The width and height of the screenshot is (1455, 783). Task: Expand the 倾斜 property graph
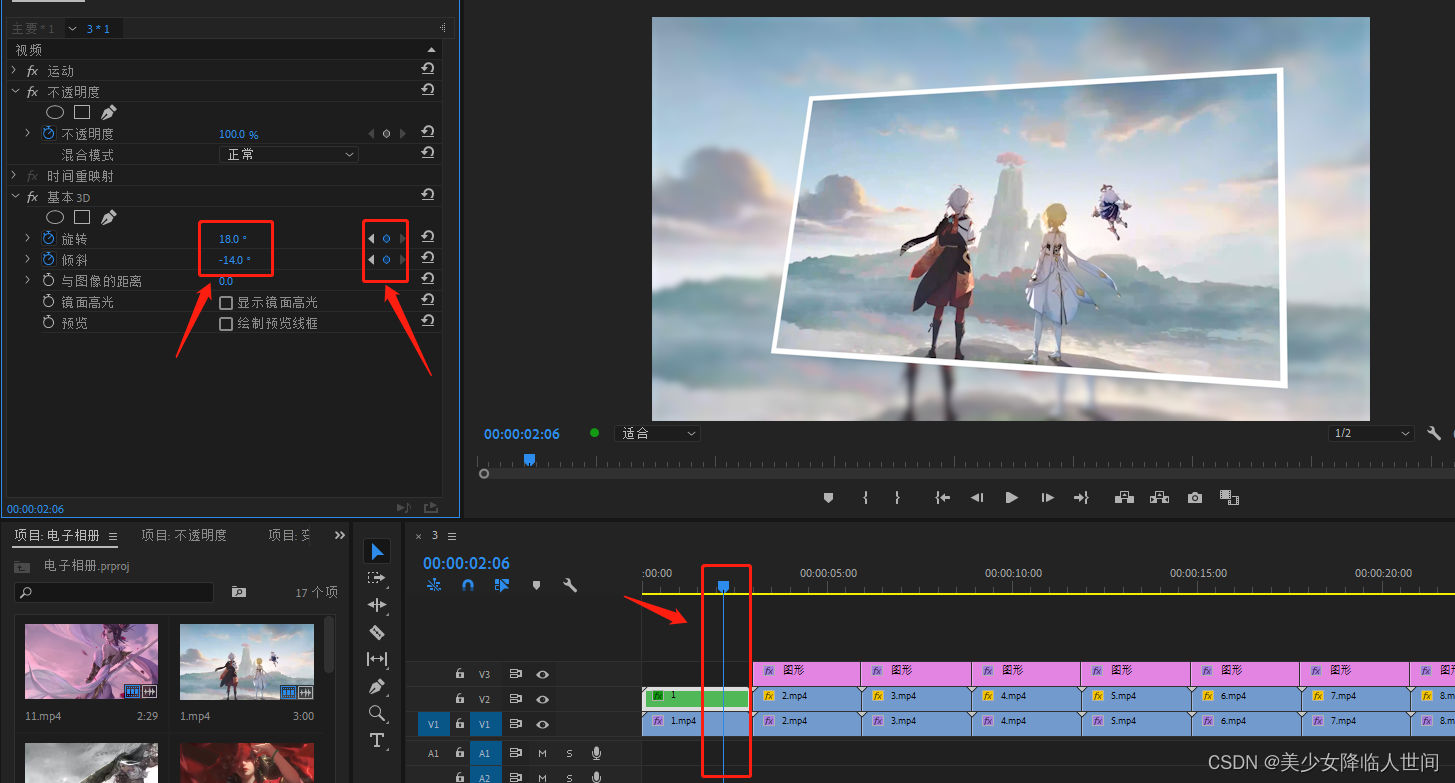[x=28, y=259]
